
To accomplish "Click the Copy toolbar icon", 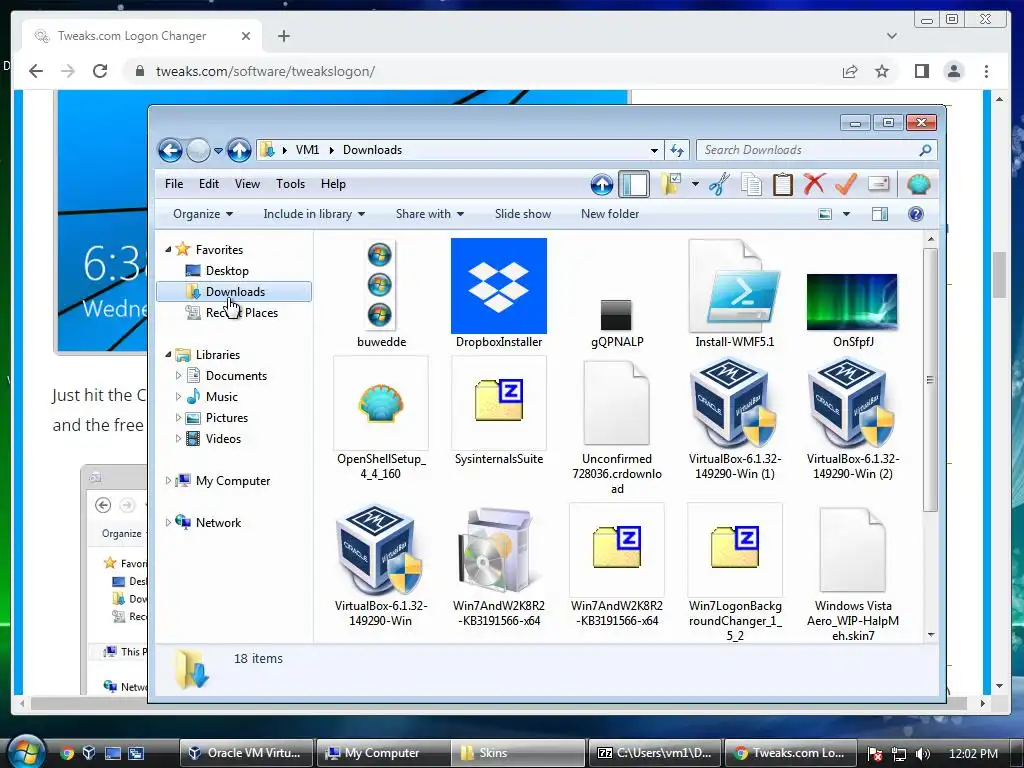I will pyautogui.click(x=751, y=185).
